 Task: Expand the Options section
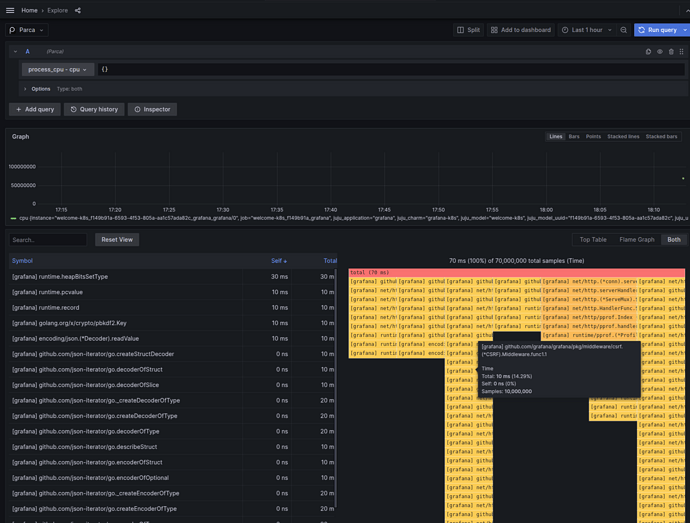[x=25, y=89]
